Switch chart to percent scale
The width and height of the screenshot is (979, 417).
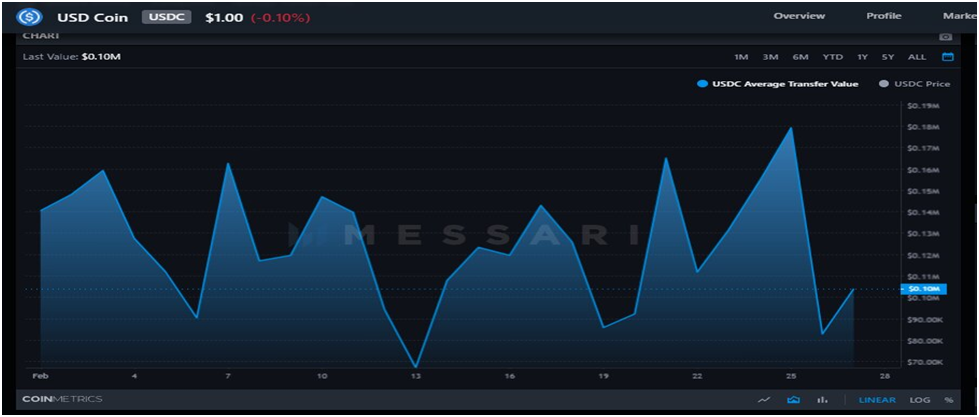pyautogui.click(x=947, y=400)
